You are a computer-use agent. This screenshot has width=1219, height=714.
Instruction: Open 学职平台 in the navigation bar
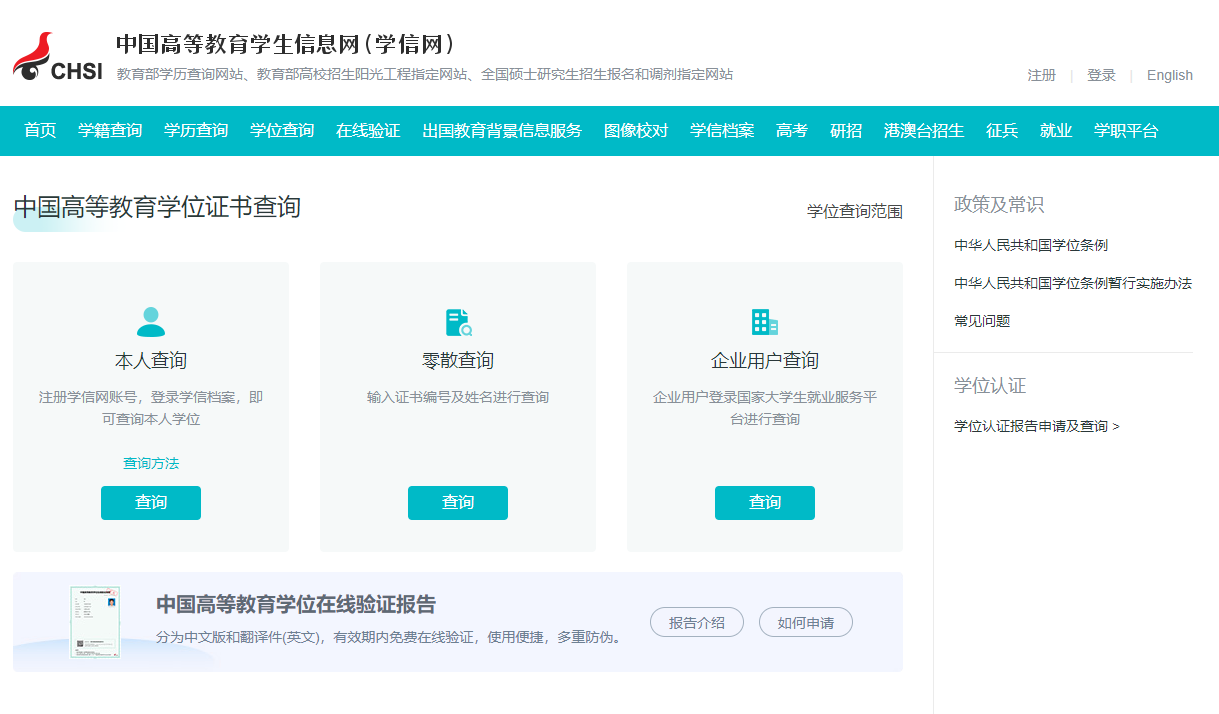(1126, 131)
